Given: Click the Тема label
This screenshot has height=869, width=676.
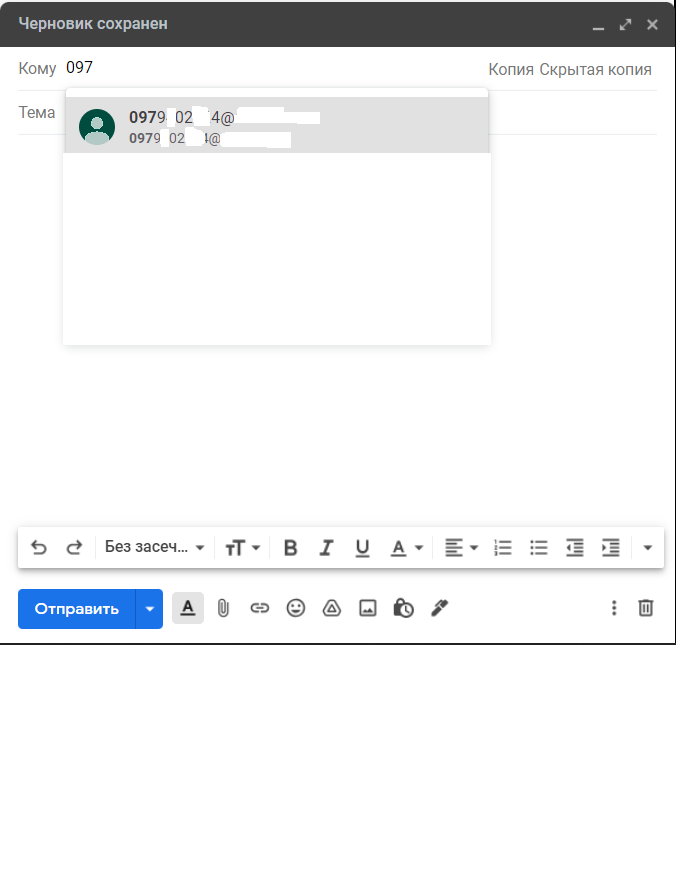Looking at the screenshot, I should pyautogui.click(x=37, y=113).
